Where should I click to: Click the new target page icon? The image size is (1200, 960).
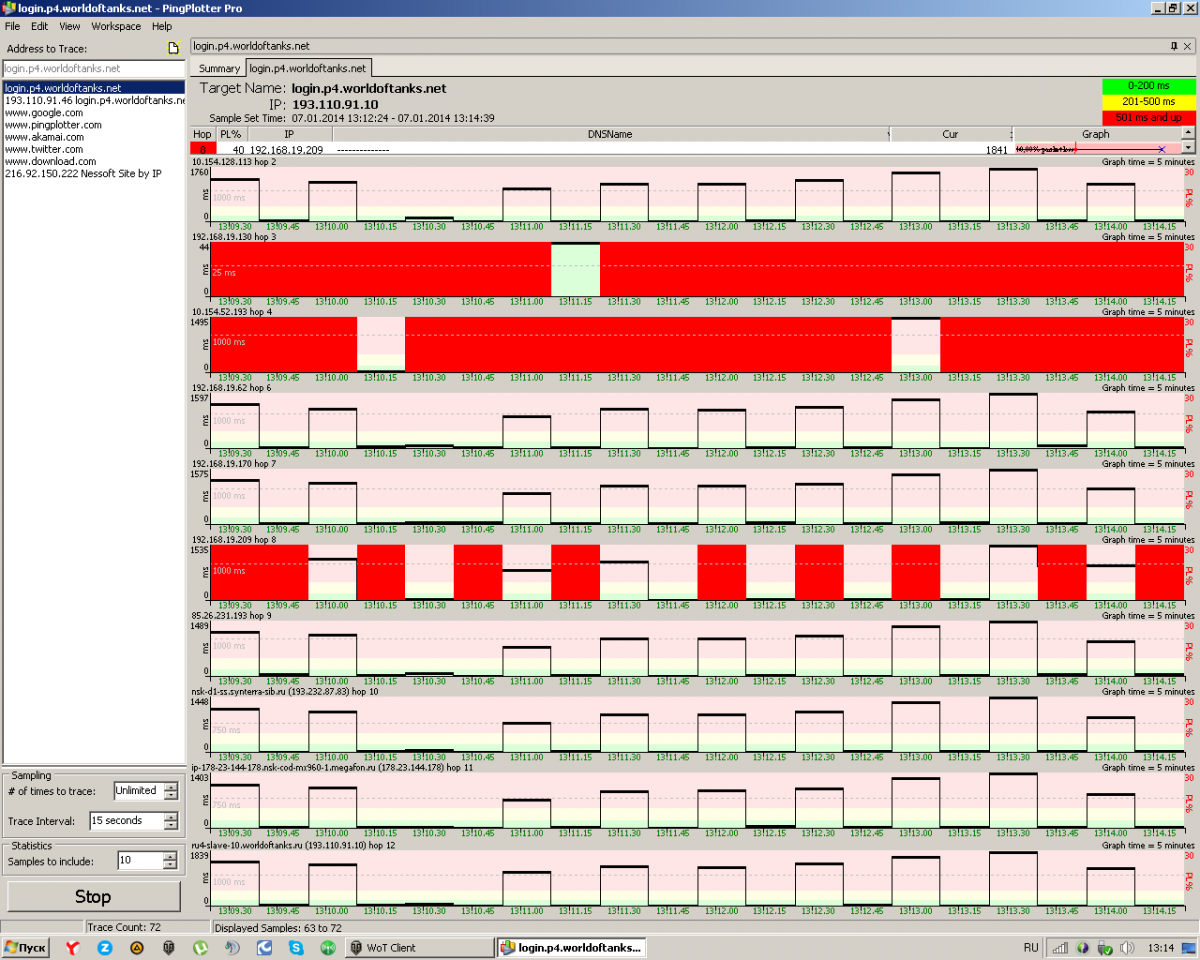pyautogui.click(x=173, y=48)
